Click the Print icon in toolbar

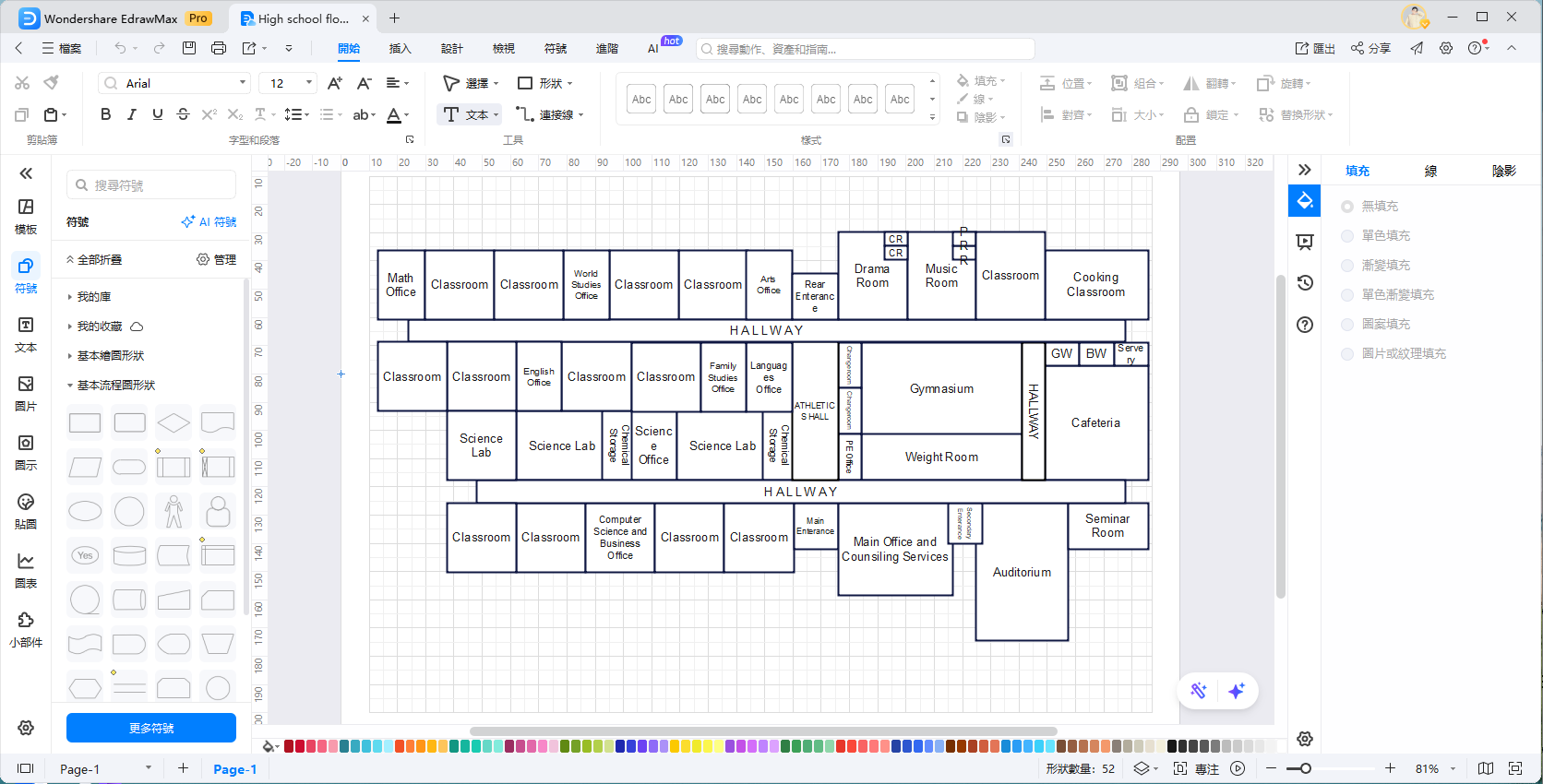pos(219,48)
